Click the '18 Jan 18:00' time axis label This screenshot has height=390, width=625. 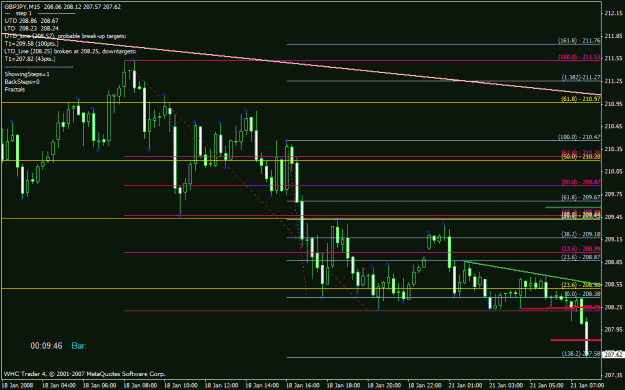coord(344,385)
